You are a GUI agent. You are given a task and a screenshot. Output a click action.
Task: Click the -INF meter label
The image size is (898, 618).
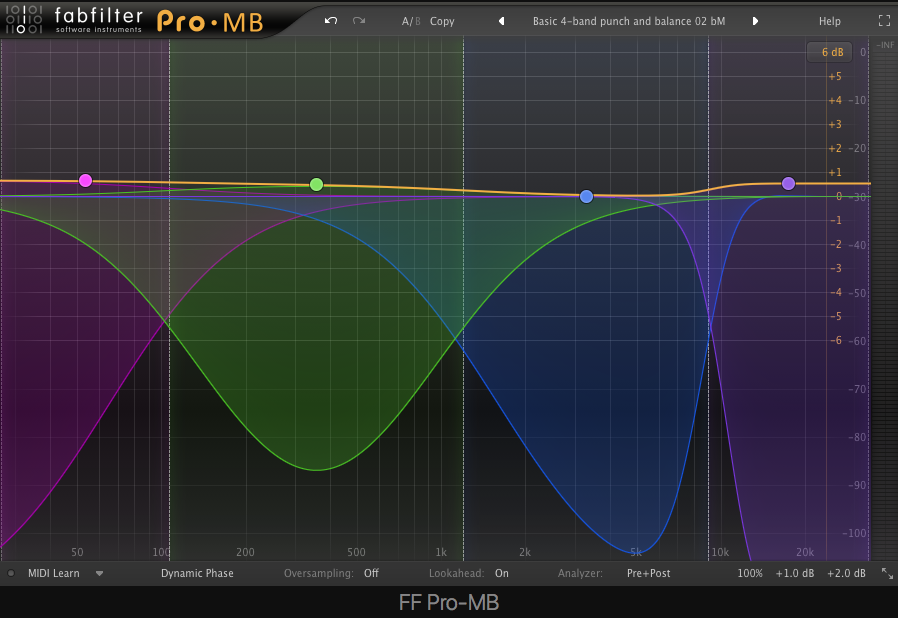pyautogui.click(x=885, y=45)
